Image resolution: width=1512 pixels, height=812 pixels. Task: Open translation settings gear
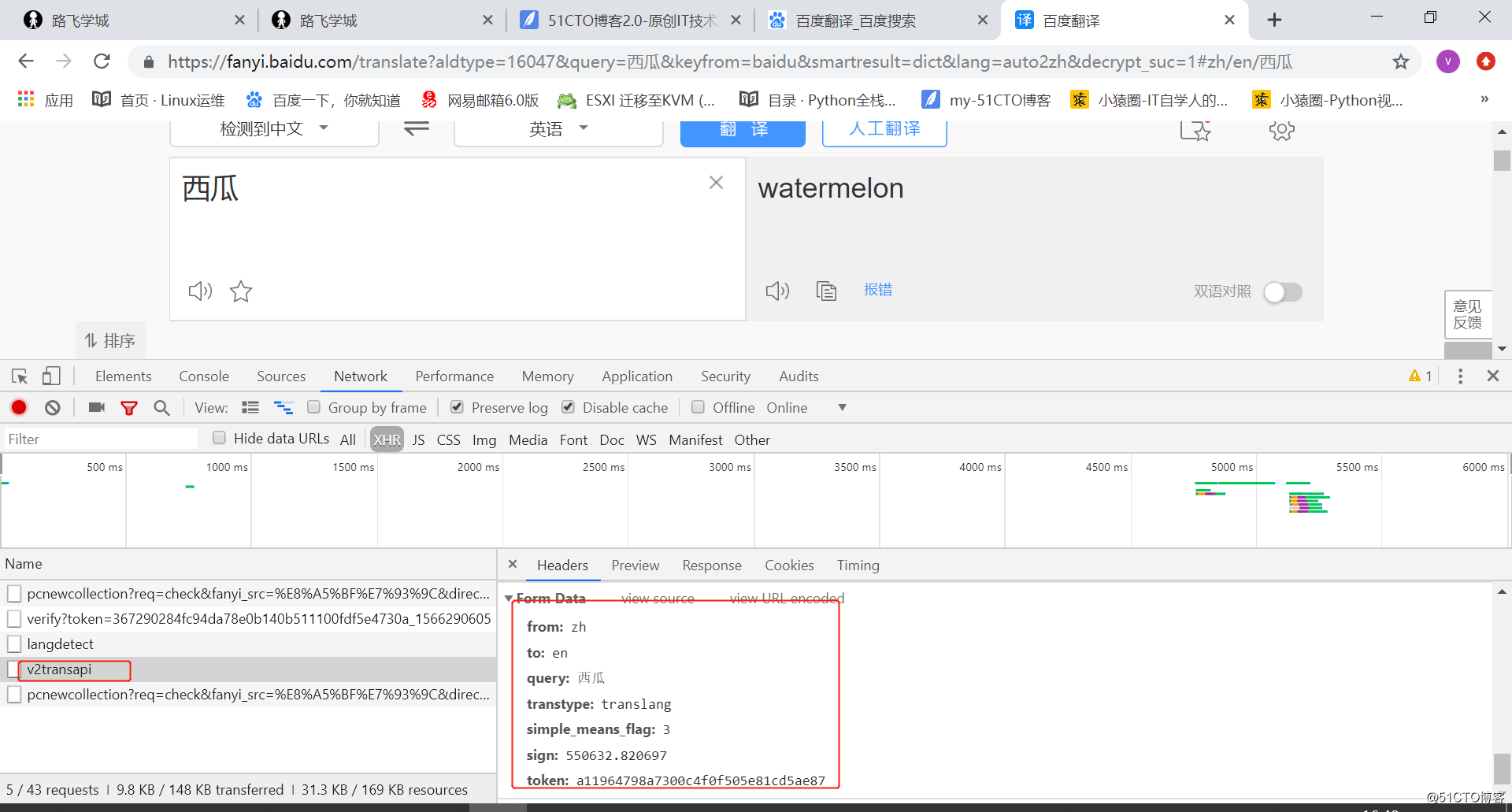tap(1281, 131)
